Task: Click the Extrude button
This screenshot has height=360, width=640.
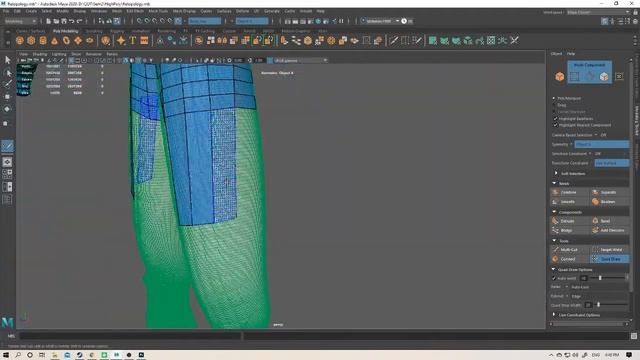Action: tap(570, 221)
